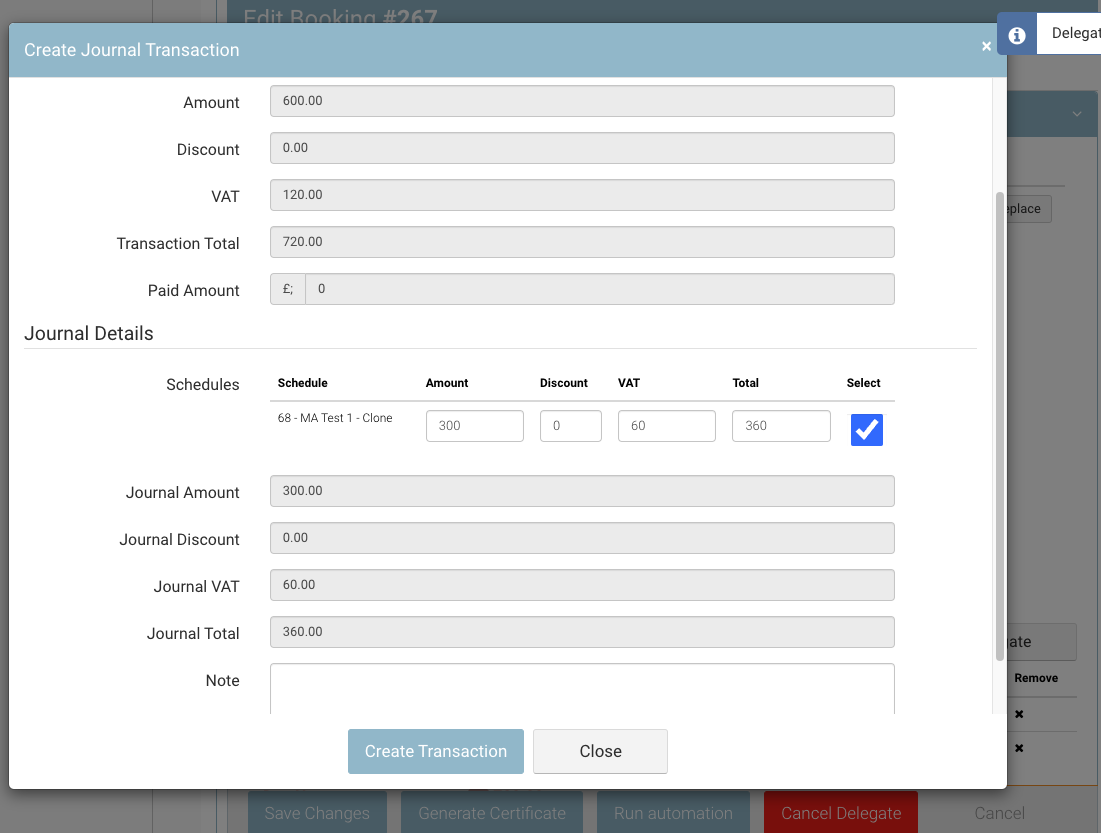
Task: Collapse the panel using top-right chevron
Action: click(x=1077, y=114)
